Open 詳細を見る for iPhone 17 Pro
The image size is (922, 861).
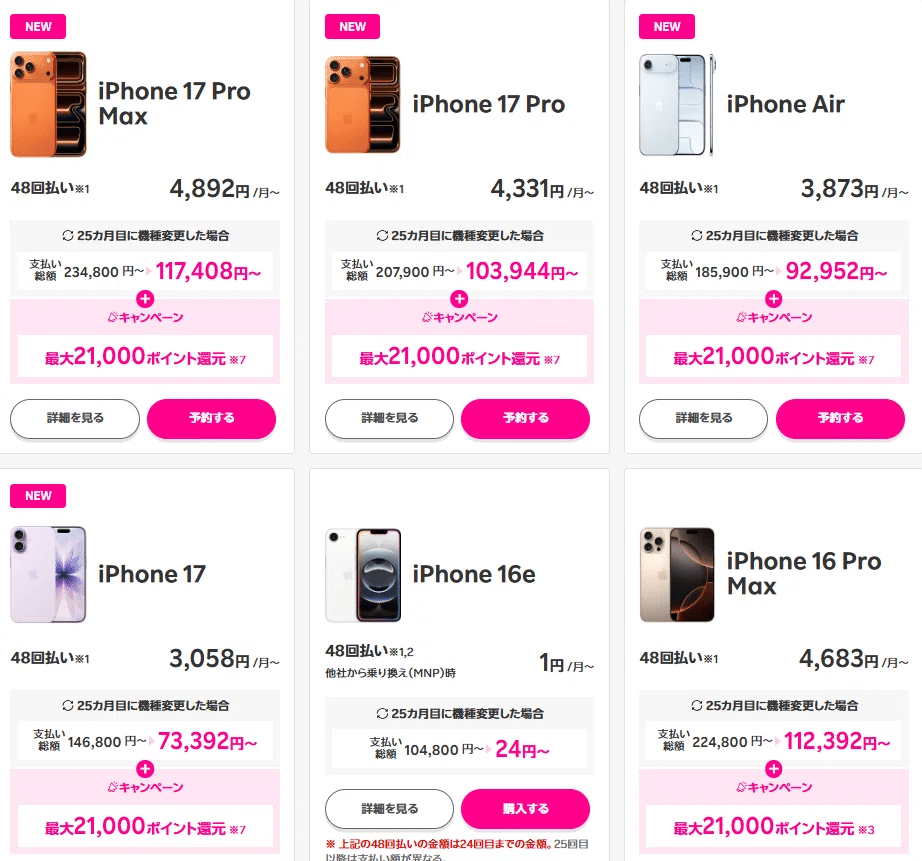point(389,419)
